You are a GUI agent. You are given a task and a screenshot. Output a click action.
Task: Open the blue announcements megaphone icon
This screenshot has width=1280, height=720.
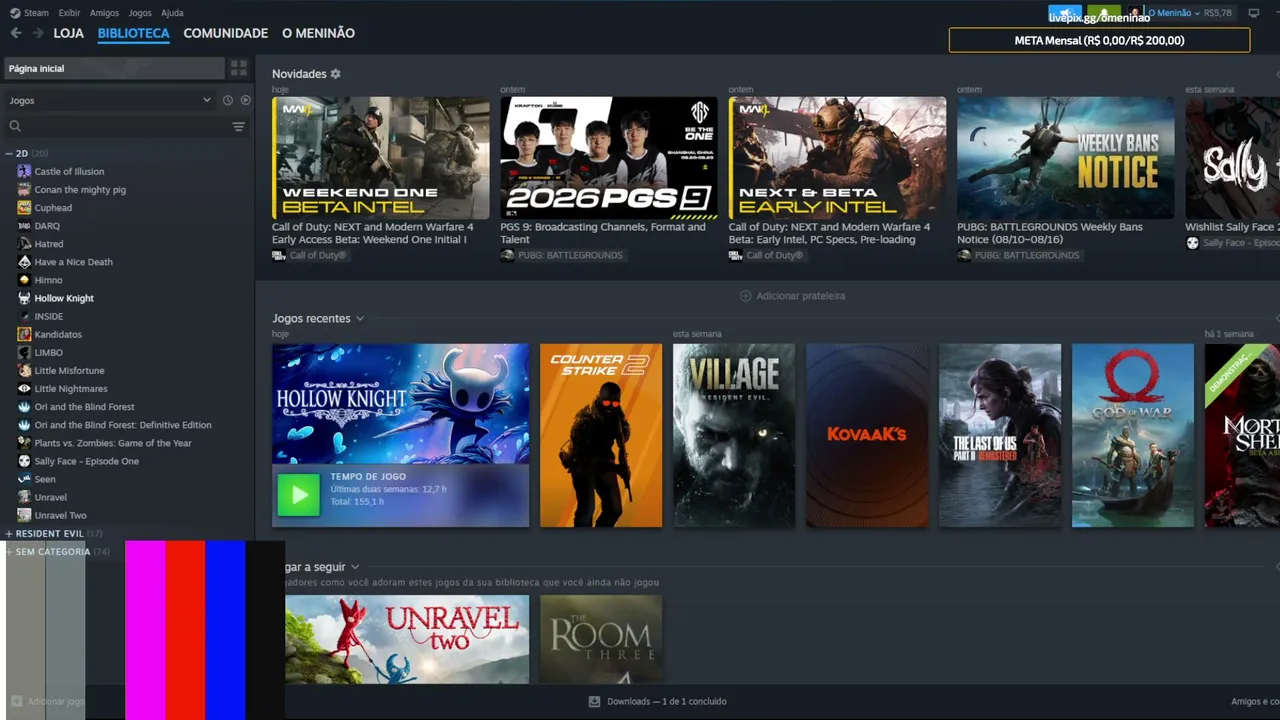click(1065, 13)
